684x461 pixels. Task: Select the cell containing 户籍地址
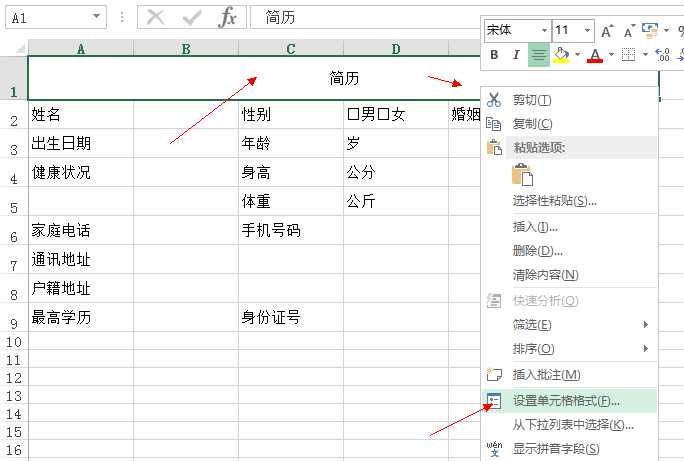click(x=81, y=288)
